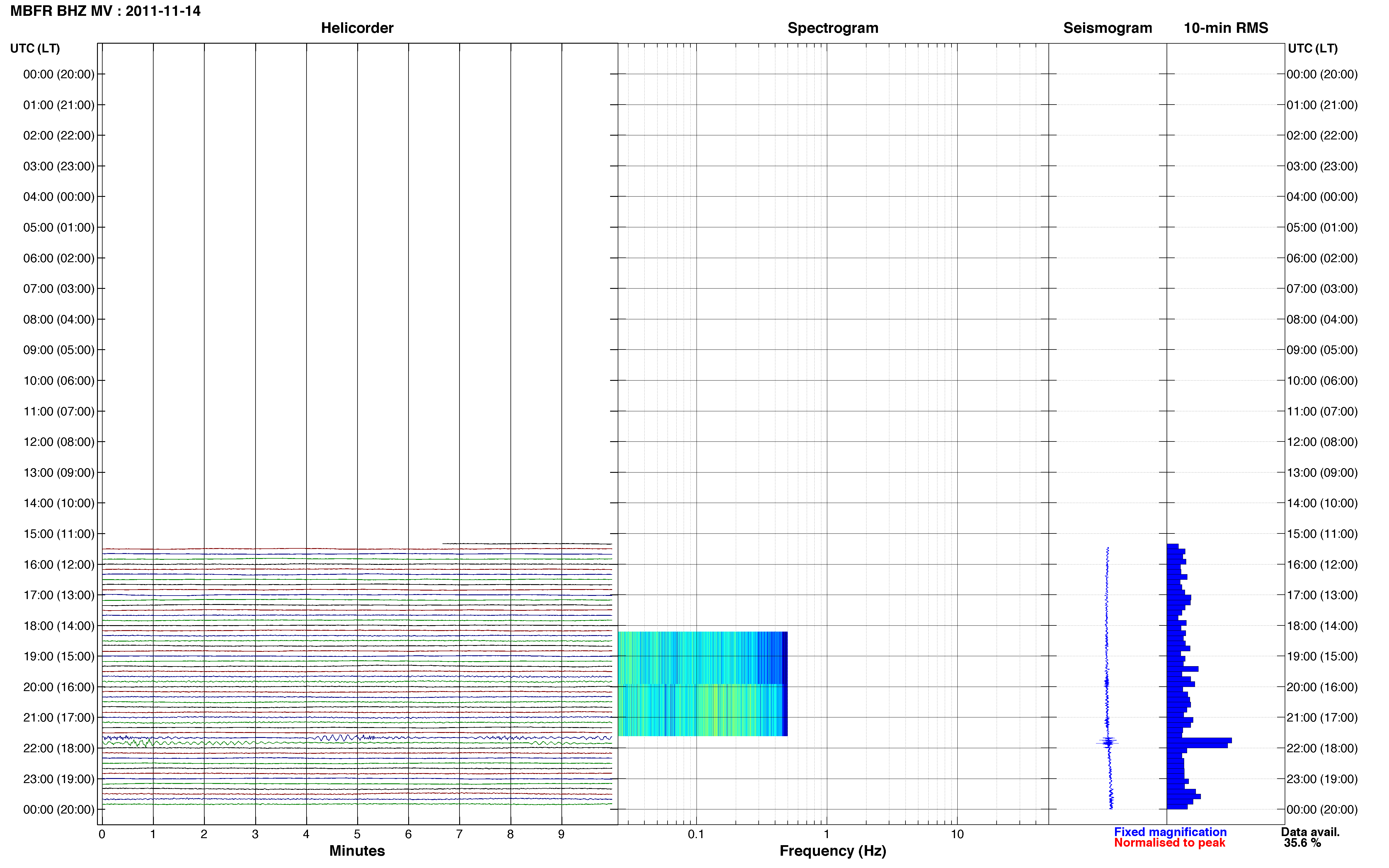Click the 'Fixed magnification' legend text
The height and width of the screenshot is (868, 1389).
tap(1170, 832)
